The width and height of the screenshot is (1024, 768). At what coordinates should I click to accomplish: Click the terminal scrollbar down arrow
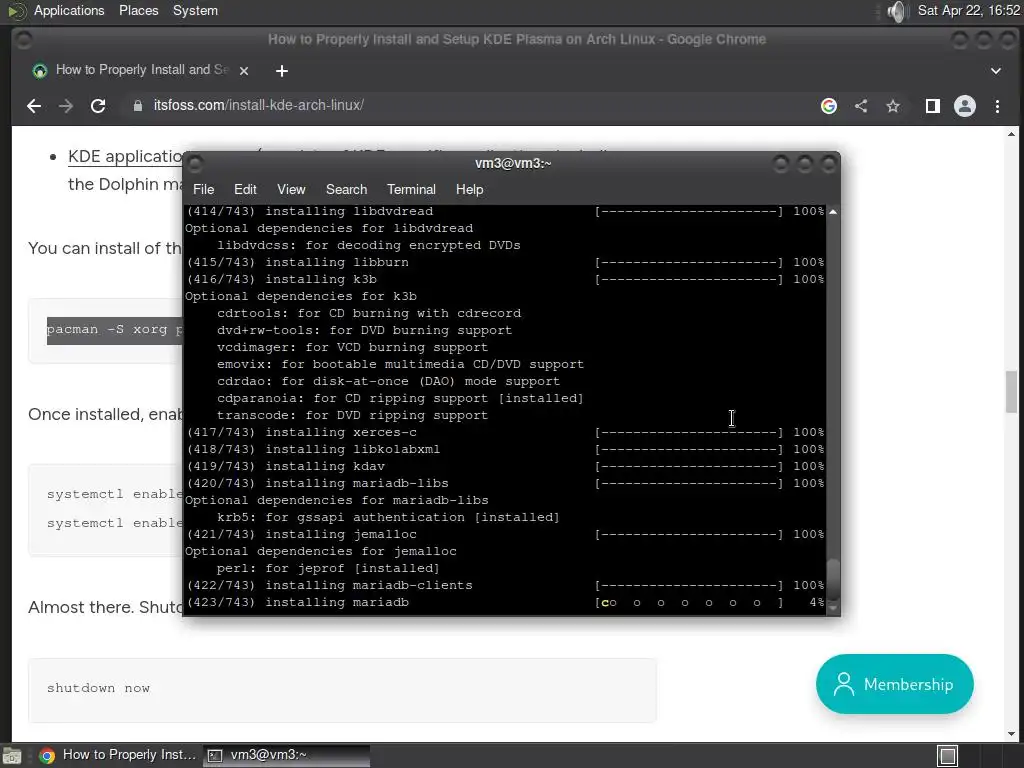click(833, 607)
